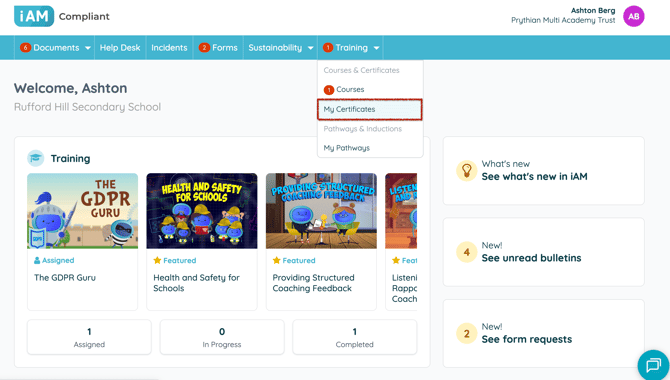Click Providing Structured Coaching Feedback title
This screenshot has height=380, width=670.
(x=313, y=283)
